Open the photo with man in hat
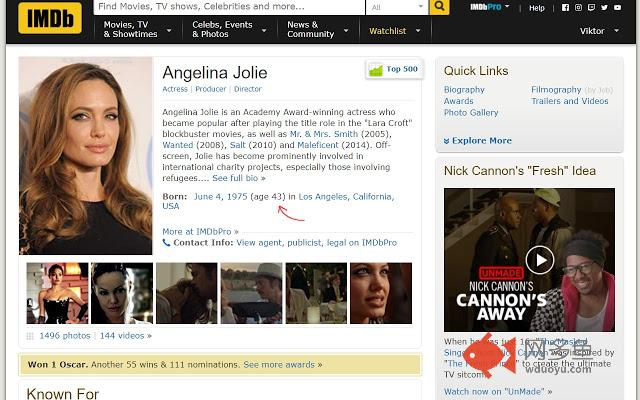The width and height of the screenshot is (640, 400). [x=251, y=293]
